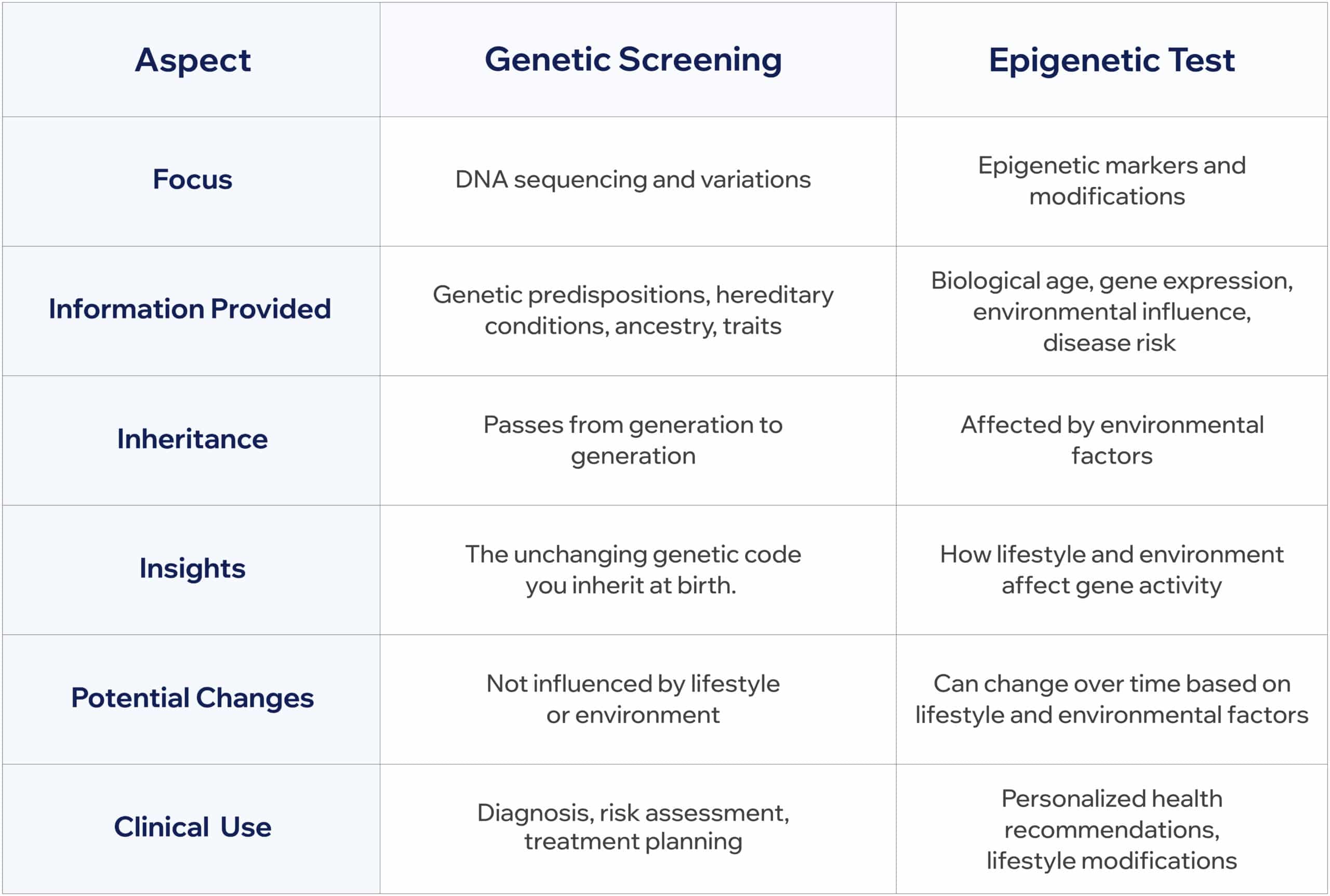The width and height of the screenshot is (1330, 896).
Task: Select the Epigenetic markers and modifications cell
Action: (x=1112, y=181)
